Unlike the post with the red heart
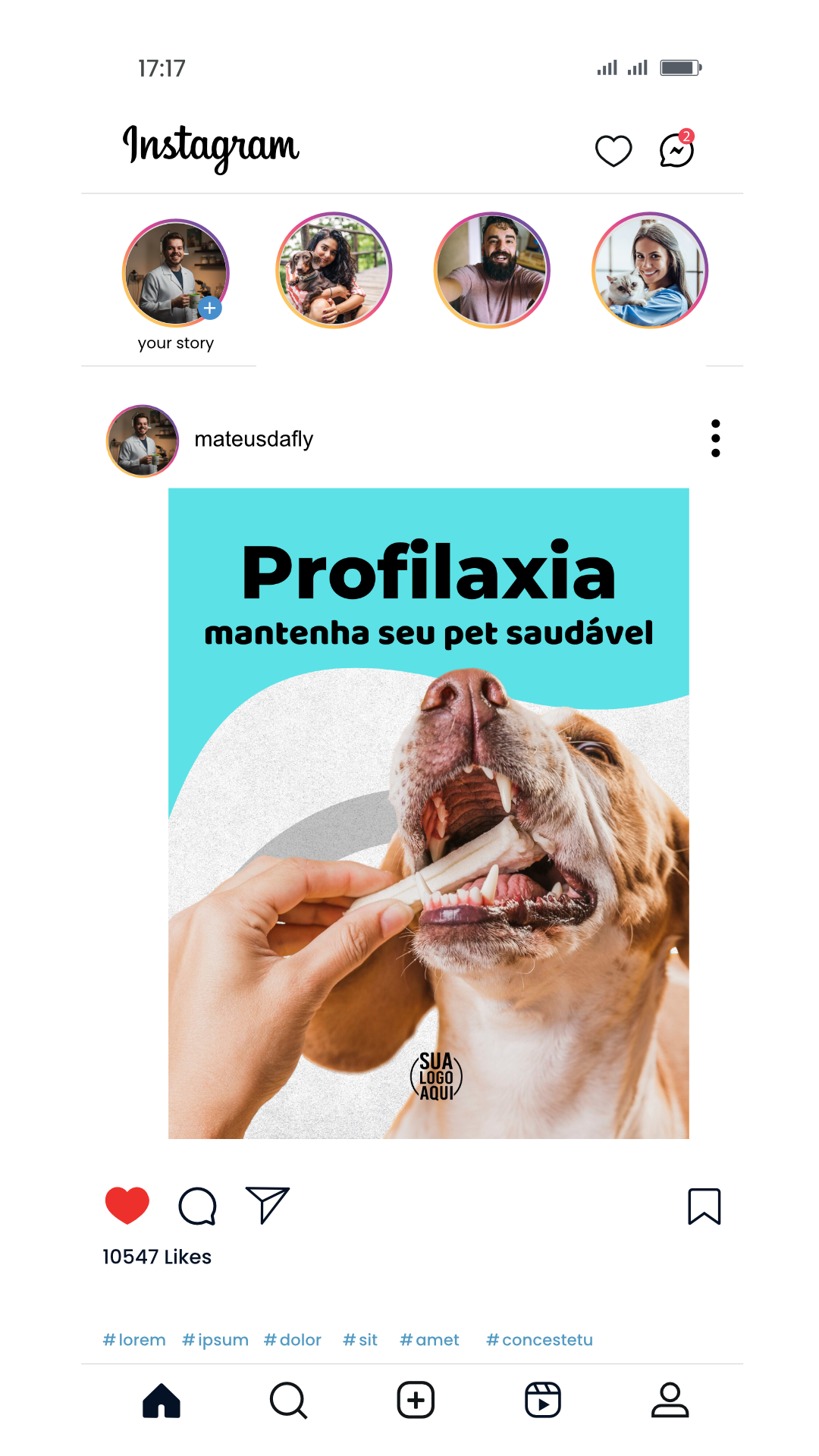This screenshot has height=1456, width=819. click(127, 1205)
